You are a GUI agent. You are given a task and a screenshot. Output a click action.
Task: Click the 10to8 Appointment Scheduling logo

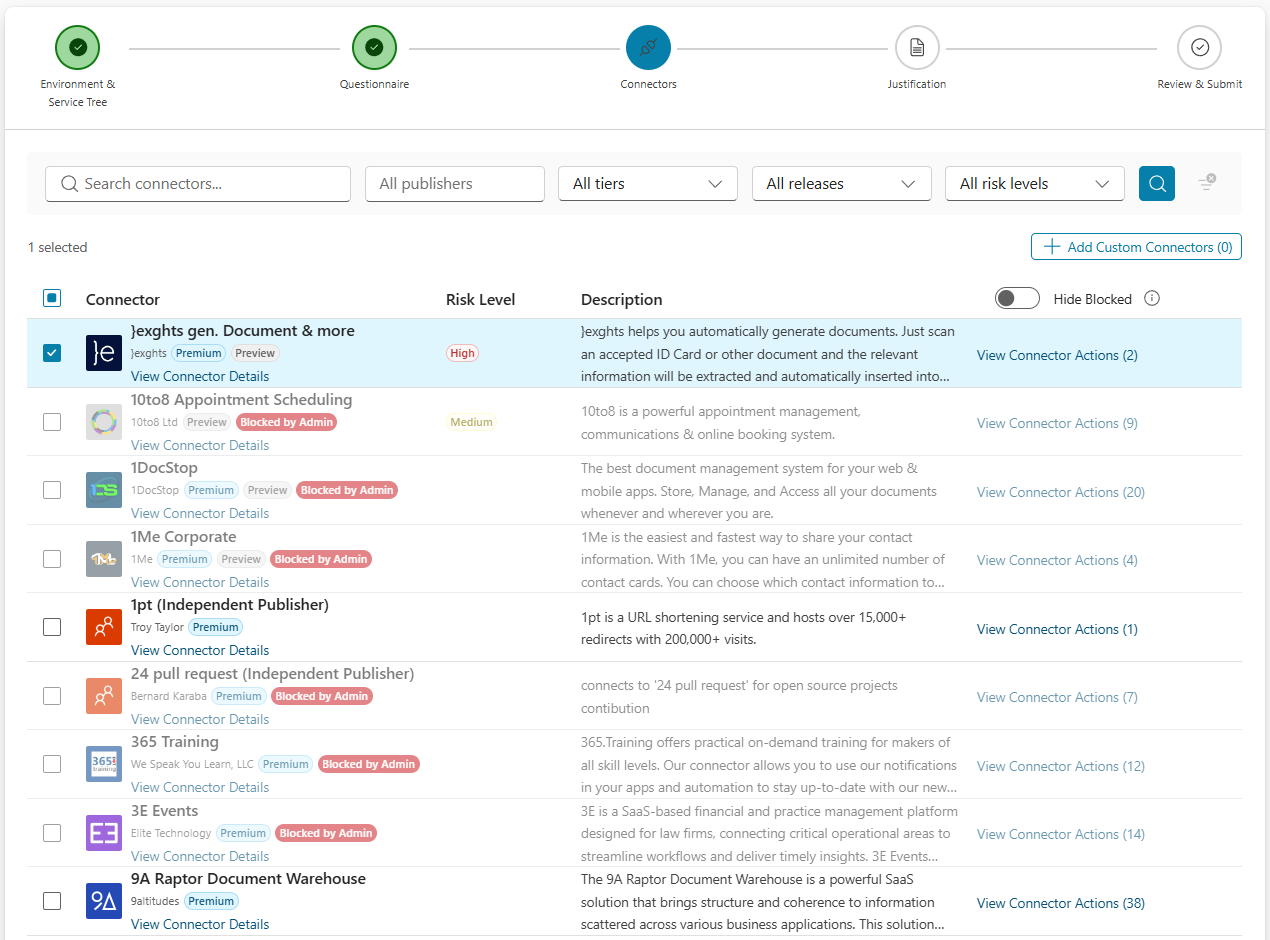coord(104,422)
